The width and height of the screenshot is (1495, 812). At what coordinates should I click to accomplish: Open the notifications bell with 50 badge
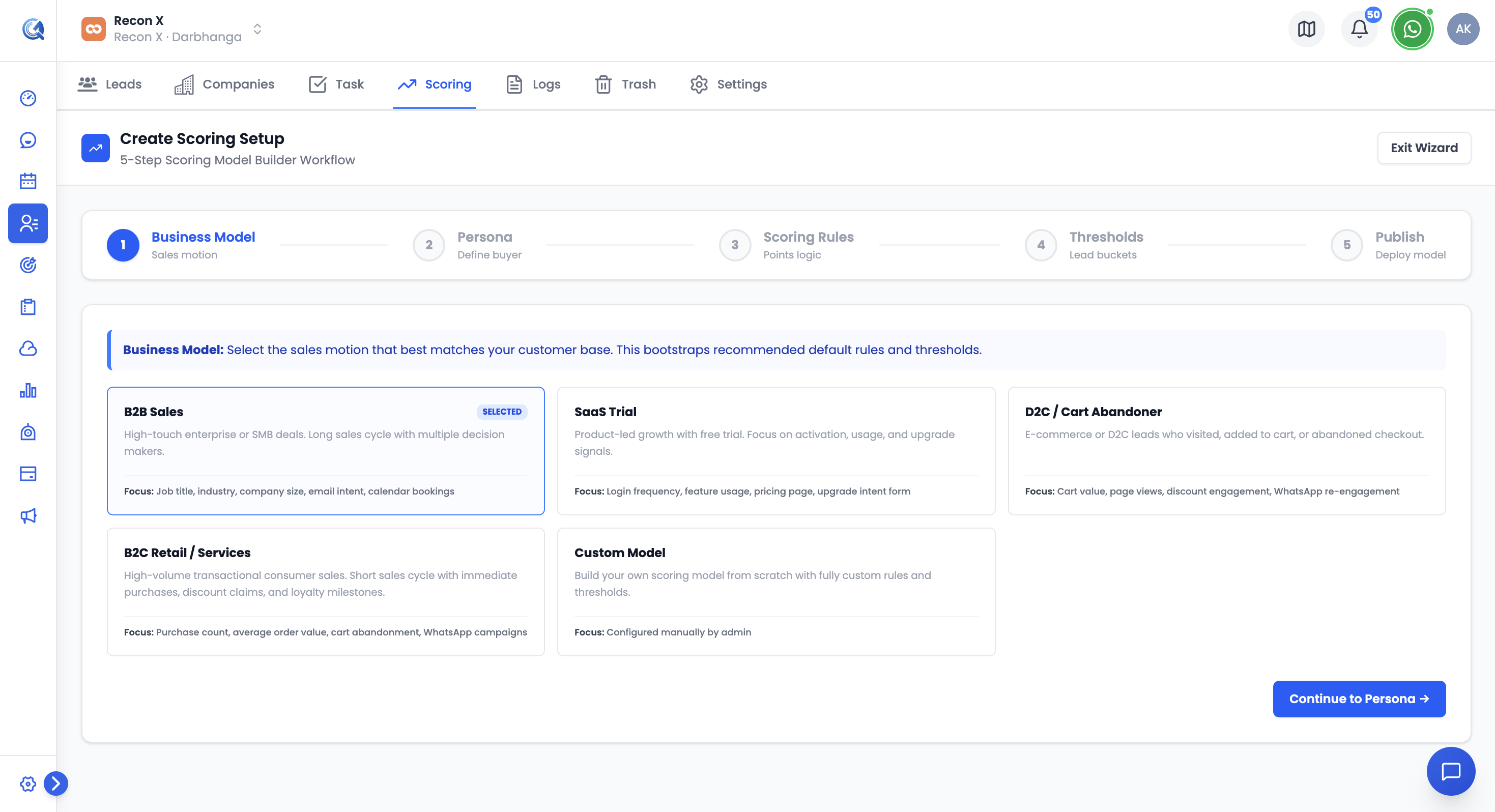click(1359, 29)
